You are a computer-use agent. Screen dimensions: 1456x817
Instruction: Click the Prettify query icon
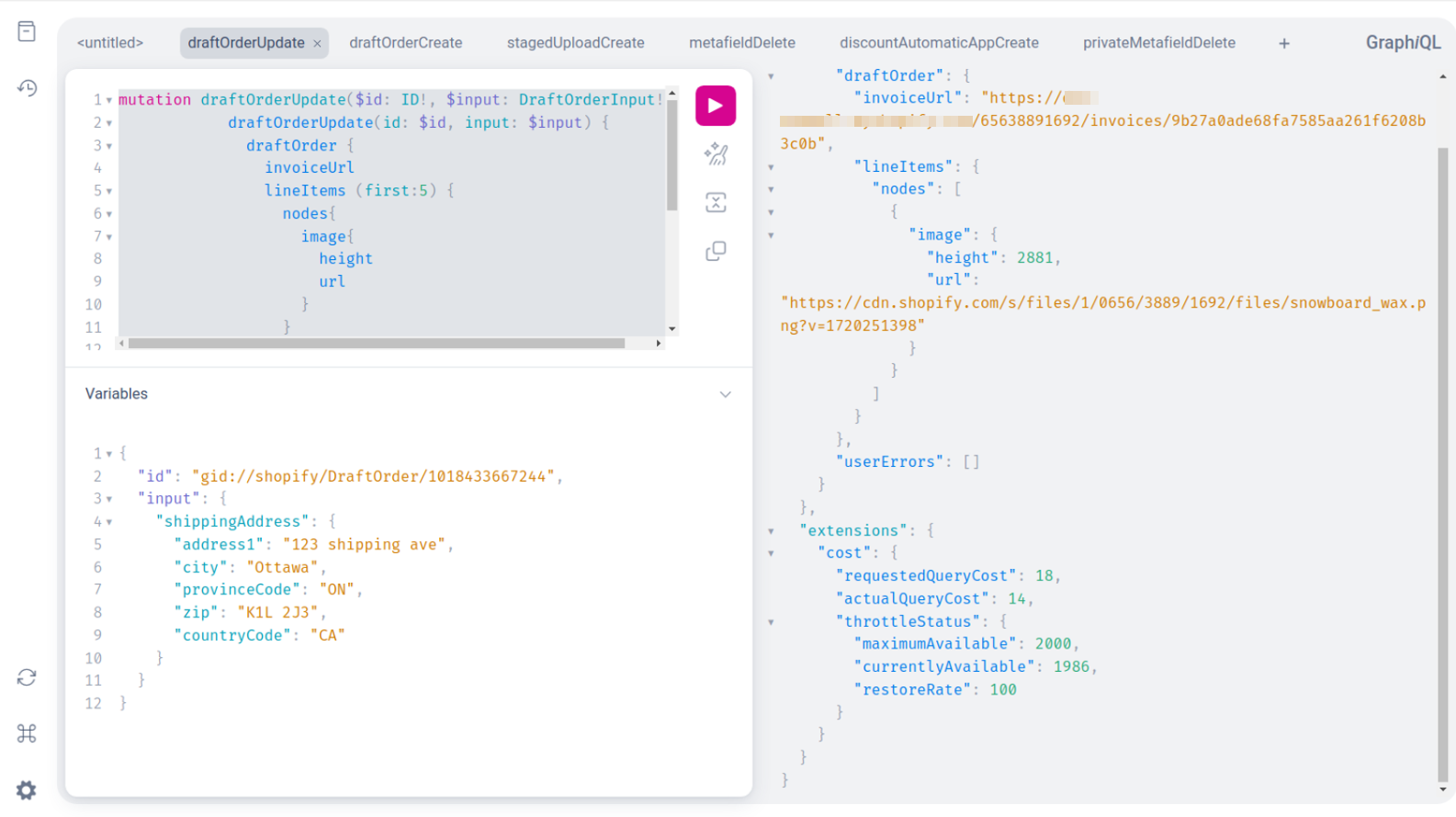[x=716, y=154]
